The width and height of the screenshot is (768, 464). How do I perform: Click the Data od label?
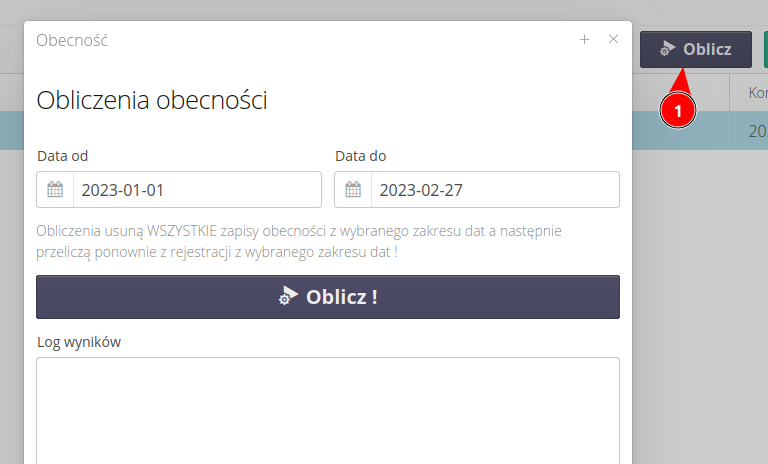tap(63, 156)
